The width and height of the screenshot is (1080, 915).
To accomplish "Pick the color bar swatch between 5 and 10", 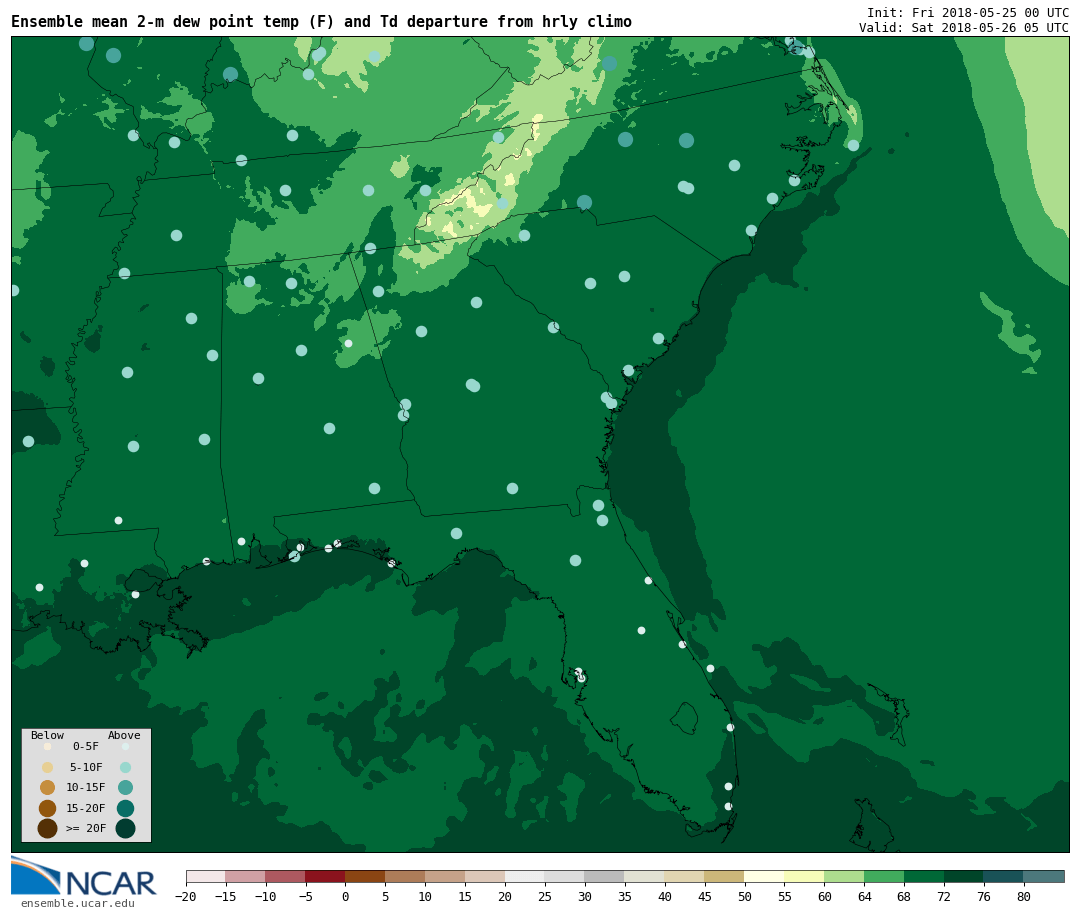I will (x=405, y=877).
